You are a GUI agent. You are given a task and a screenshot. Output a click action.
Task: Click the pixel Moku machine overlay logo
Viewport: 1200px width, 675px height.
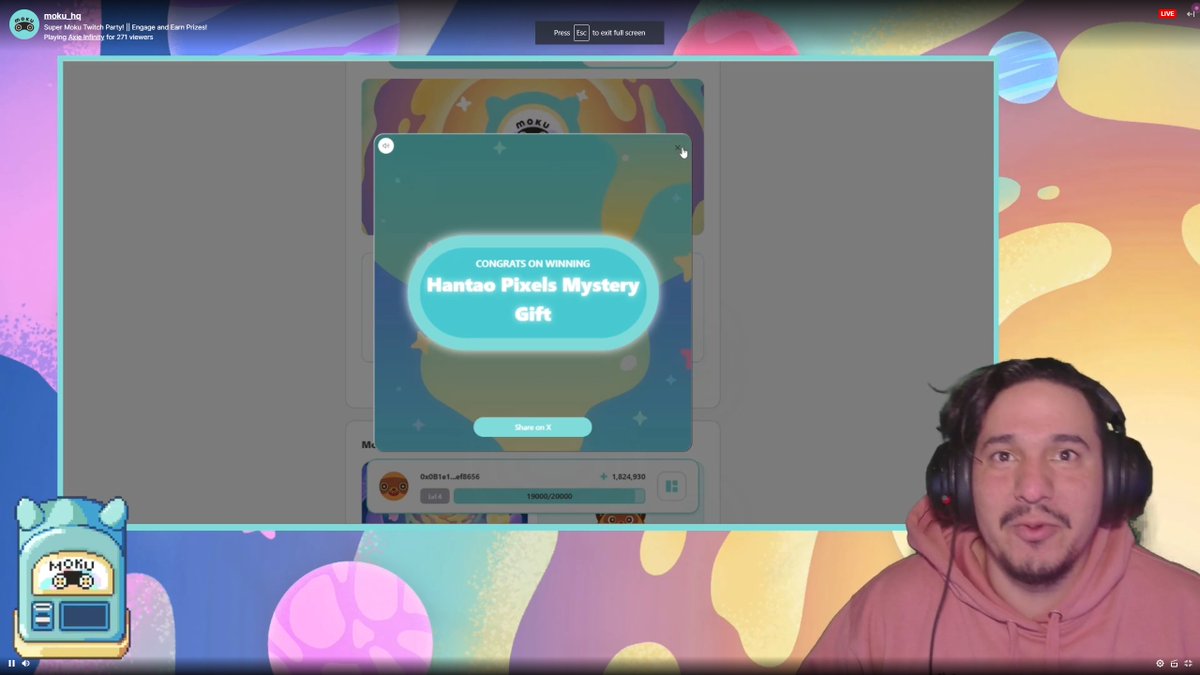point(71,578)
